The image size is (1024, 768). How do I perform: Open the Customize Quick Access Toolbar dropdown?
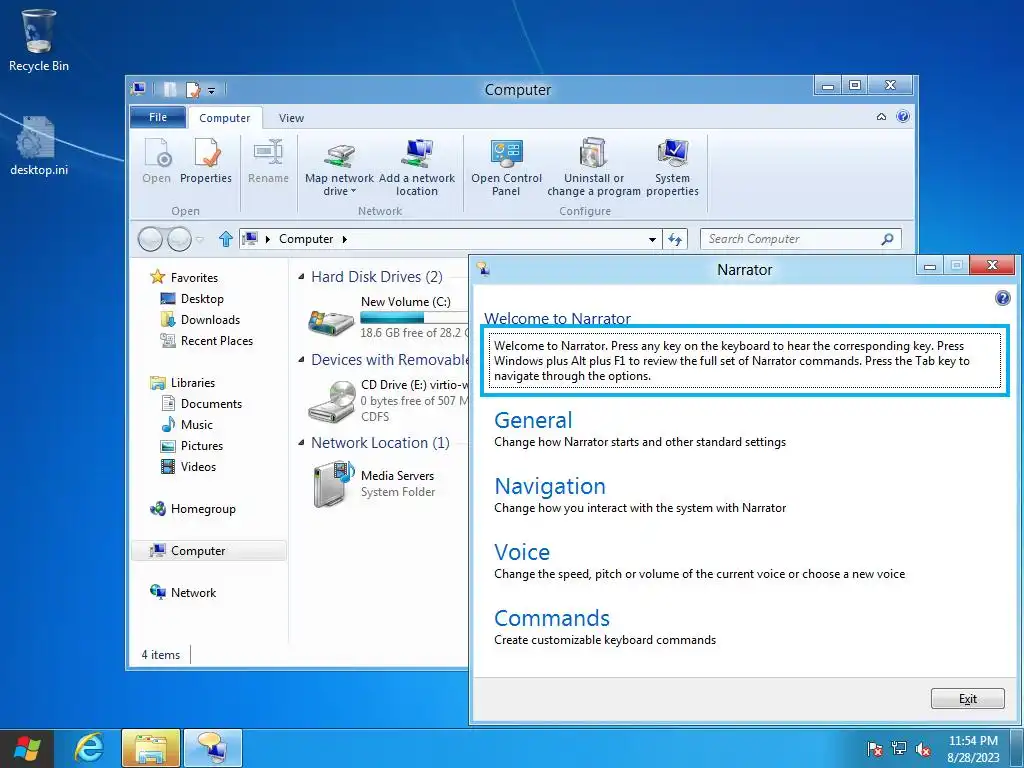[x=212, y=90]
